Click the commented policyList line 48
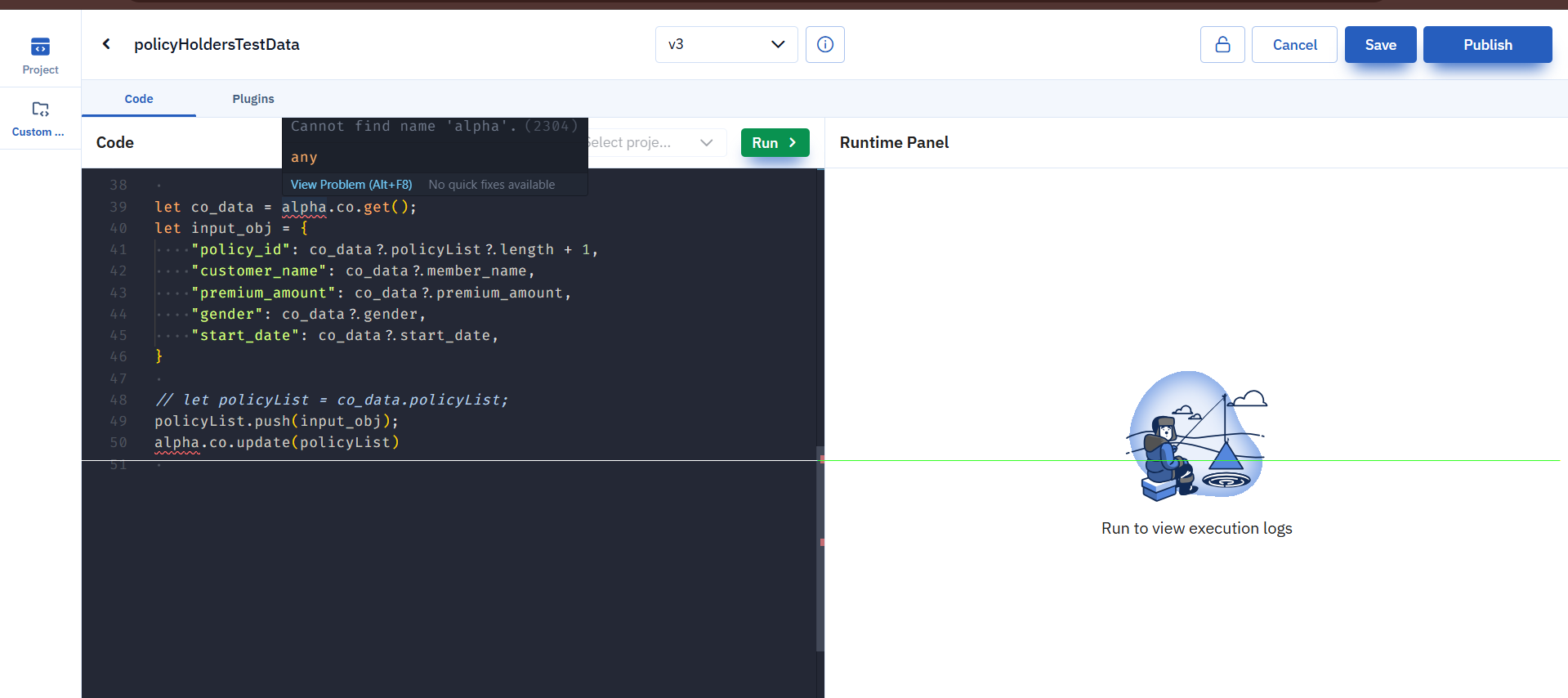Viewport: 1568px width, 698px height. coord(331,400)
